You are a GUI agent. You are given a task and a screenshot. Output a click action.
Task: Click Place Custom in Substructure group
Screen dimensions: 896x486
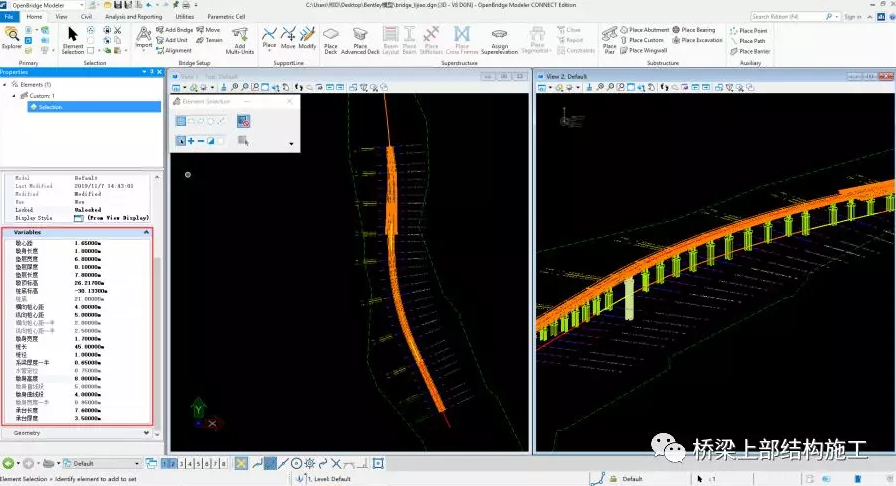642,40
